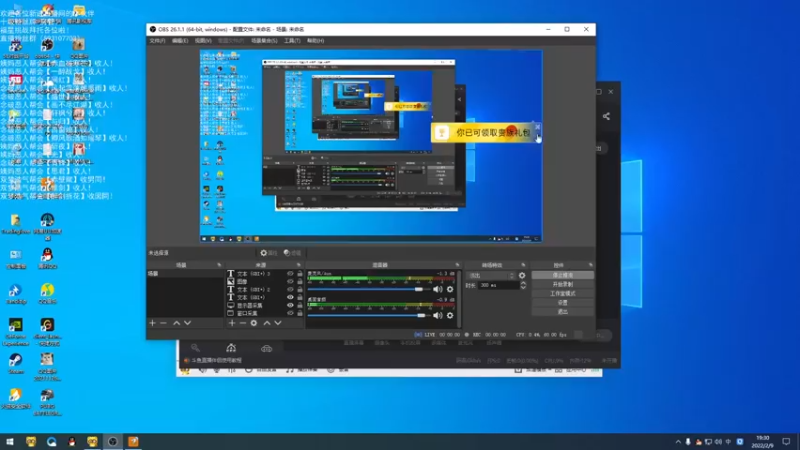Pop out the Controls dock panel

(x=590, y=265)
